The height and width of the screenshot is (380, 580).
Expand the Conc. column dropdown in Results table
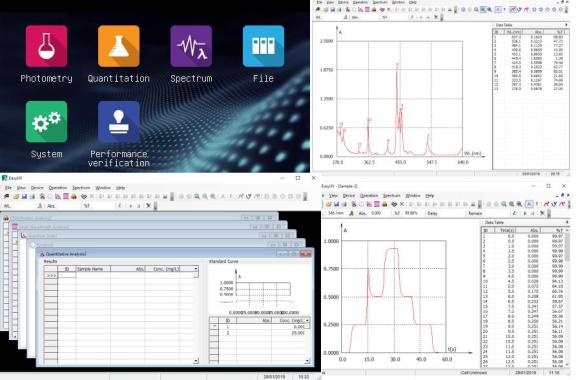[196, 269]
